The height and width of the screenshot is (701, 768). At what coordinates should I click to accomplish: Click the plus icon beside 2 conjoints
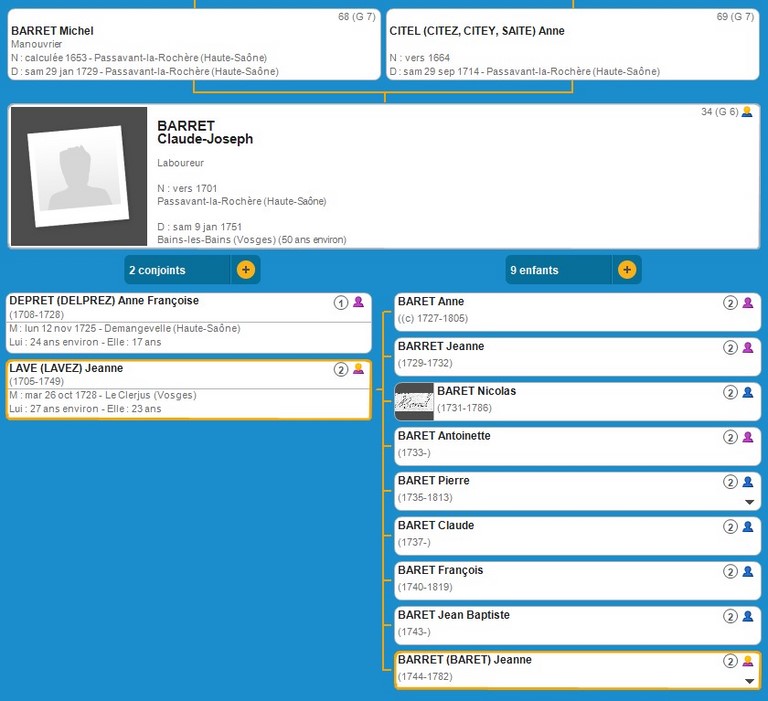click(x=246, y=270)
